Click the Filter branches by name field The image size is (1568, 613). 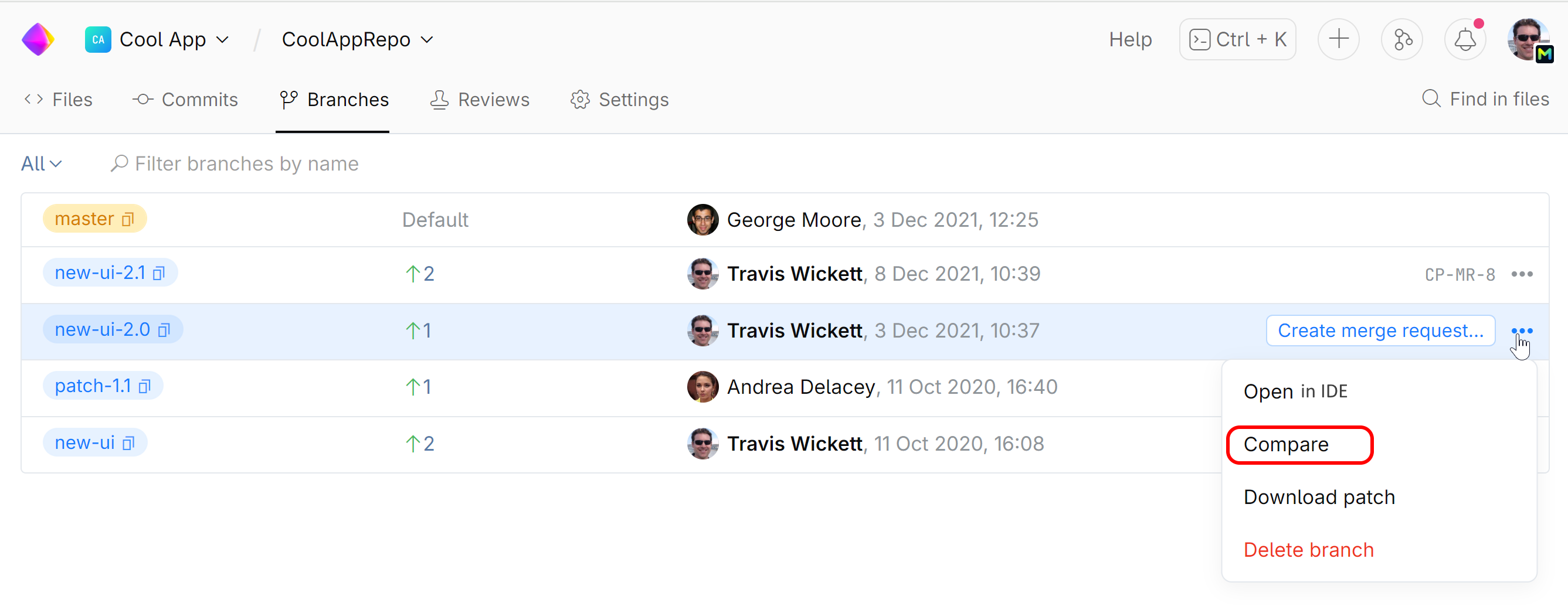(246, 164)
